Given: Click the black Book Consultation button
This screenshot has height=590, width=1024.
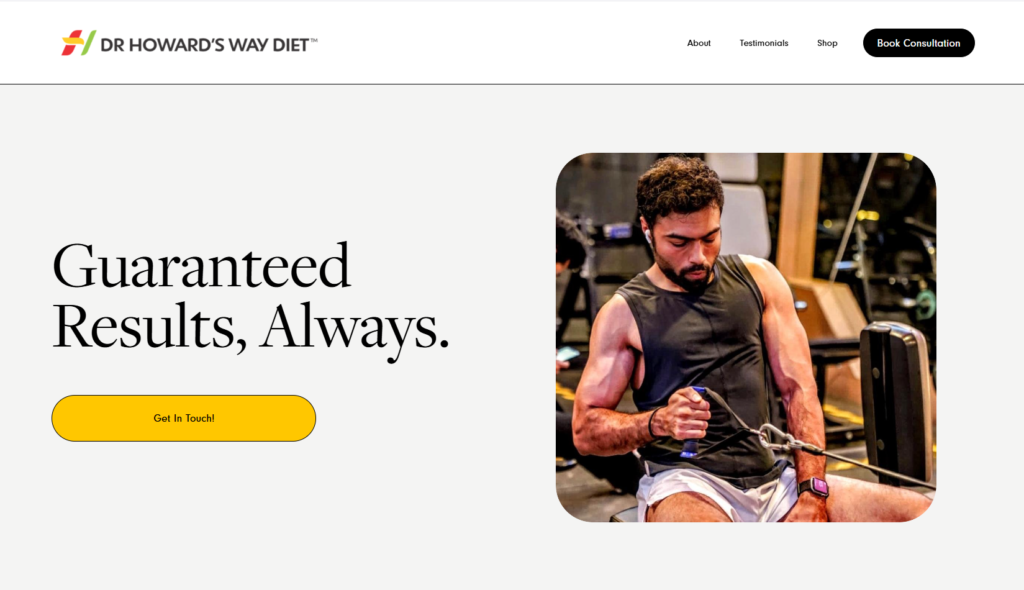Looking at the screenshot, I should (918, 43).
